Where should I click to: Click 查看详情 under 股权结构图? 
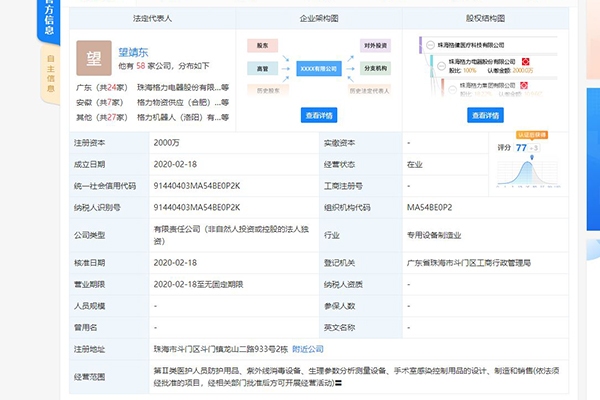[486, 116]
